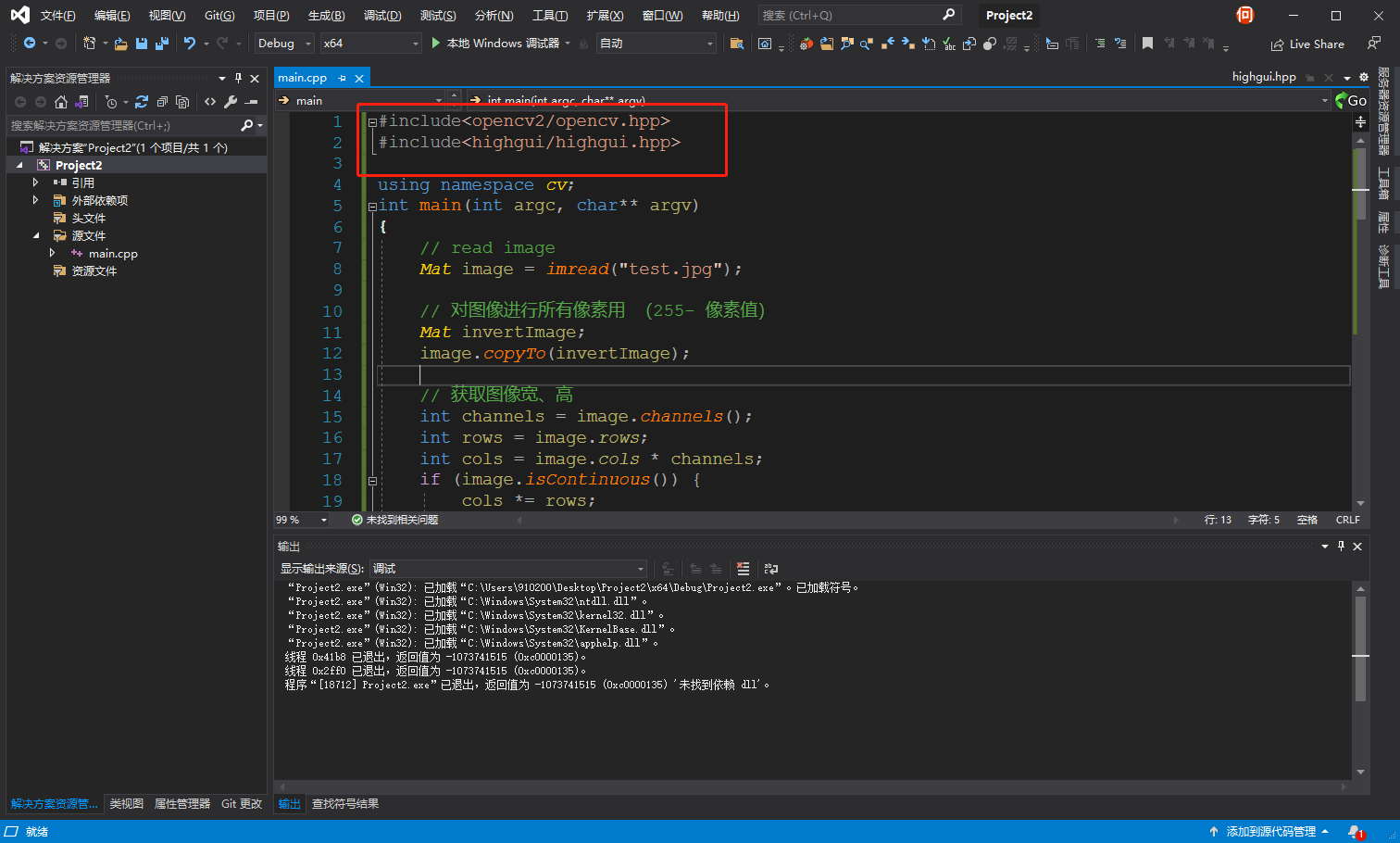The image size is (1400, 843).
Task: Open the 自动 dropdown in toolbar
Action: pyautogui.click(x=656, y=44)
